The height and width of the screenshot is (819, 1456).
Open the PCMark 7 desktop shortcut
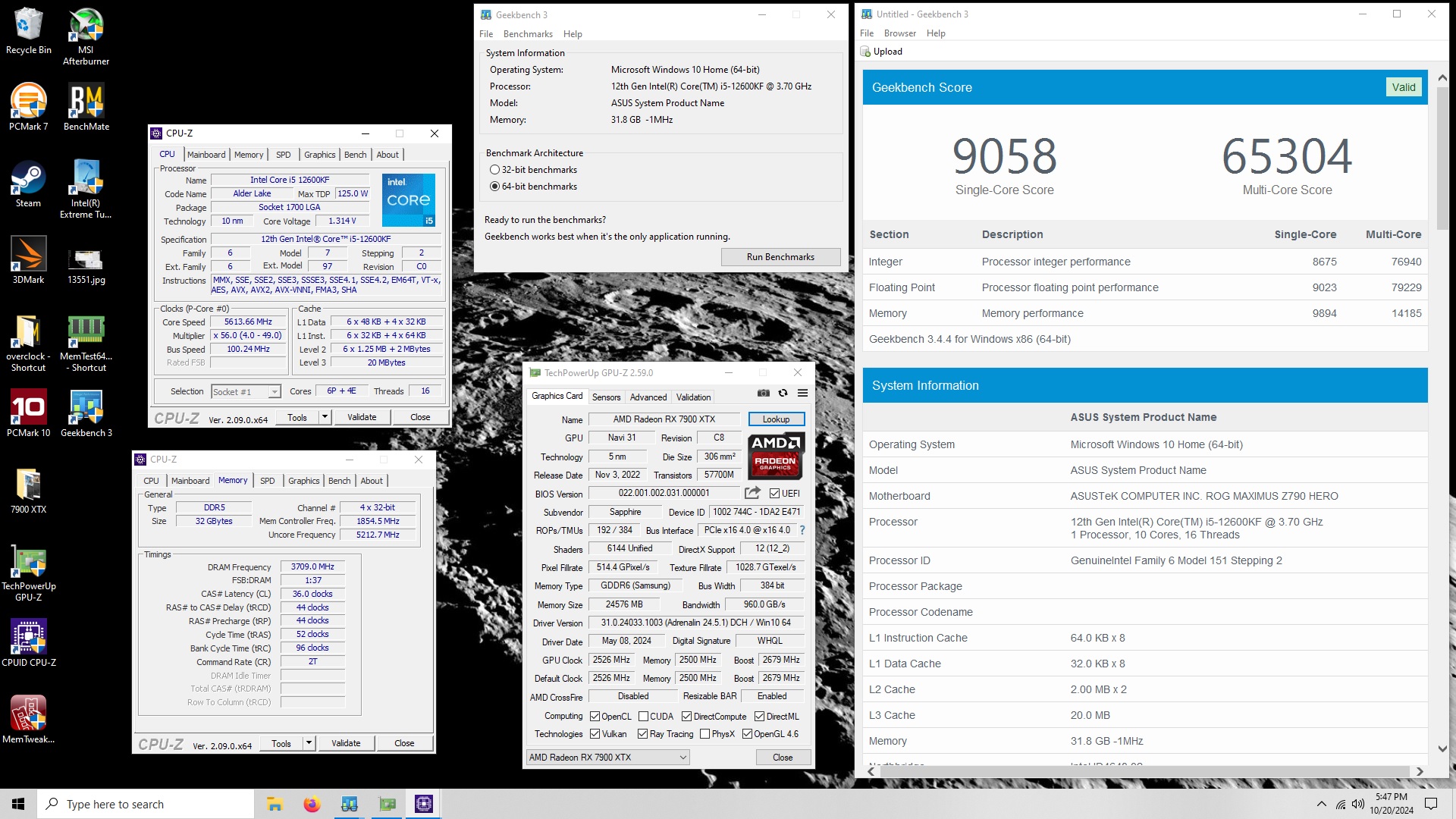pyautogui.click(x=29, y=107)
